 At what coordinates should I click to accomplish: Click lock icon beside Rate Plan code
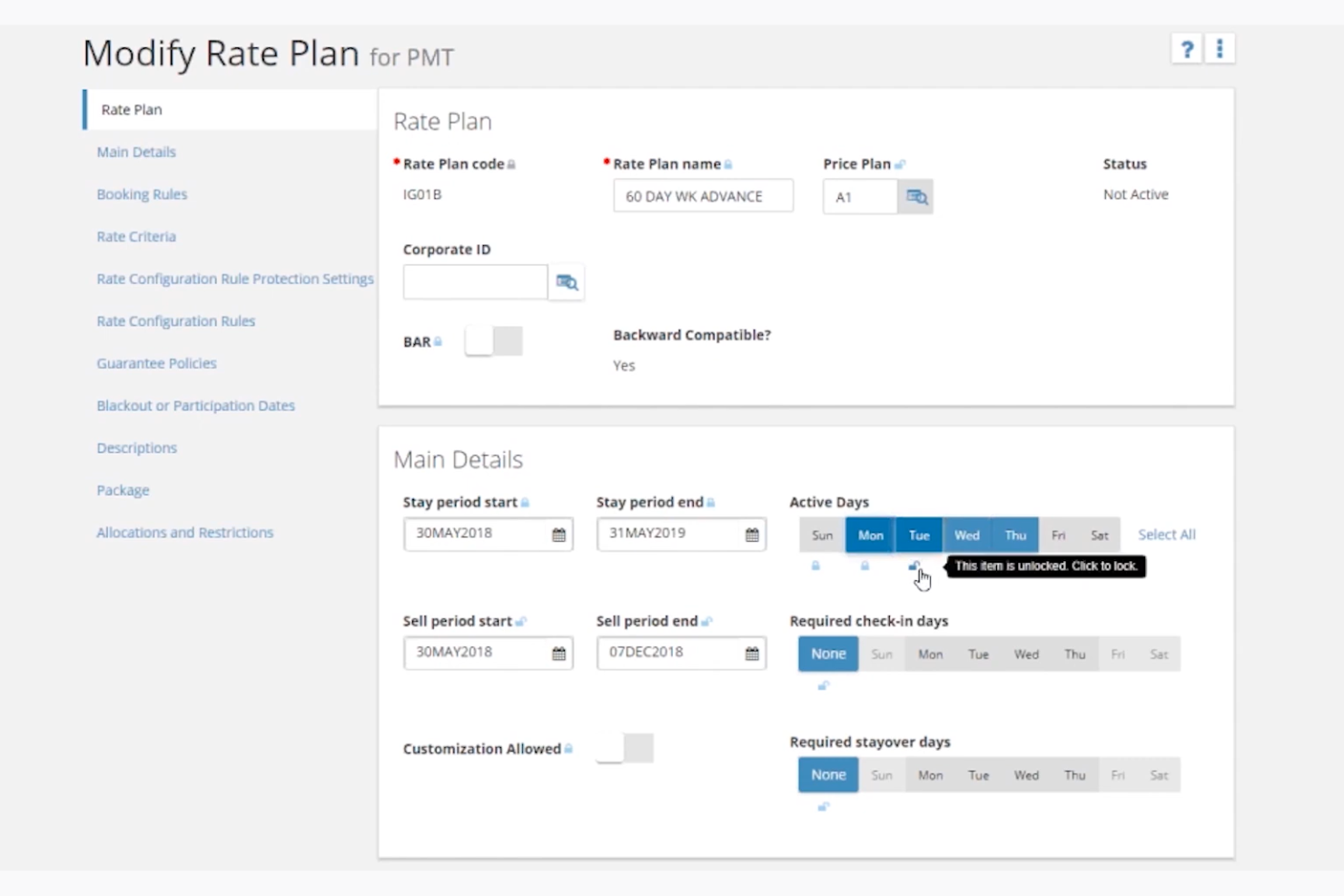(511, 164)
